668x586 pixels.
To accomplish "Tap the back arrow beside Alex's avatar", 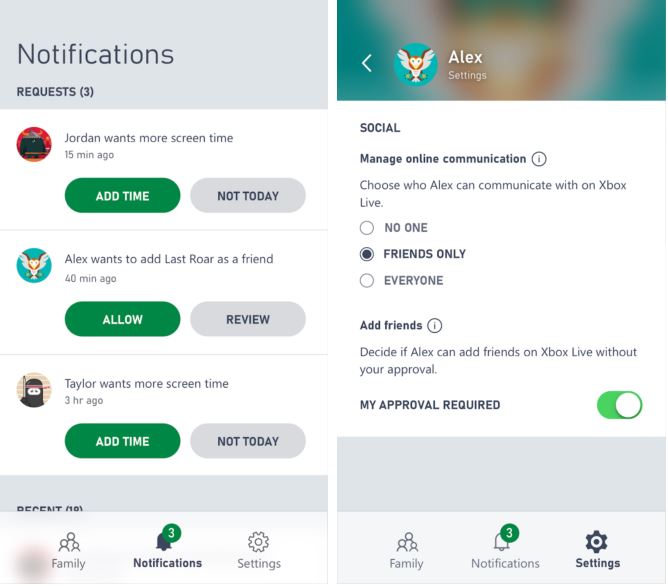I will [x=367, y=63].
